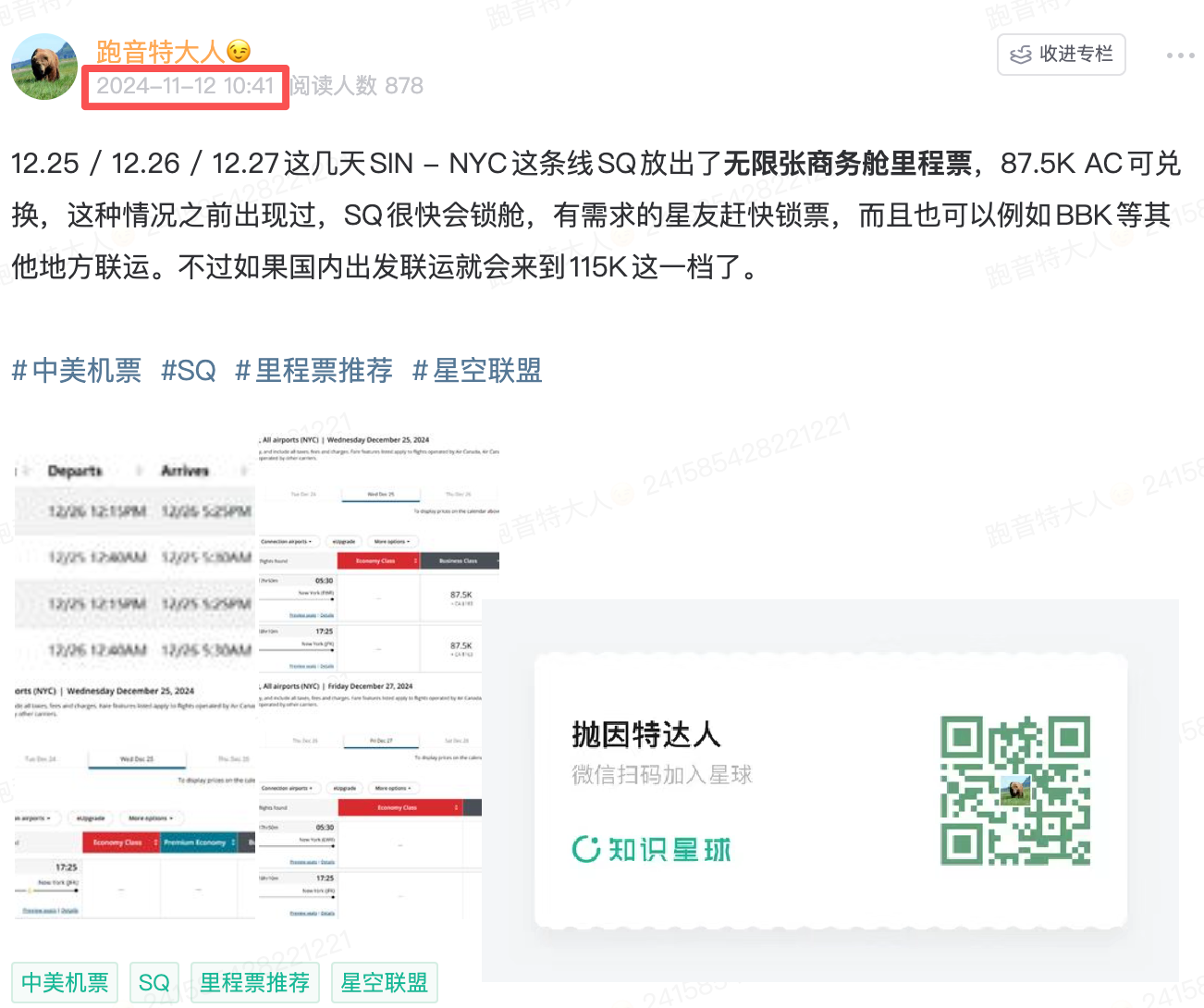Screen dimensions: 1204x1008
Task: Click the #星空联盟 hashtag link
Action: pyautogui.click(x=476, y=370)
